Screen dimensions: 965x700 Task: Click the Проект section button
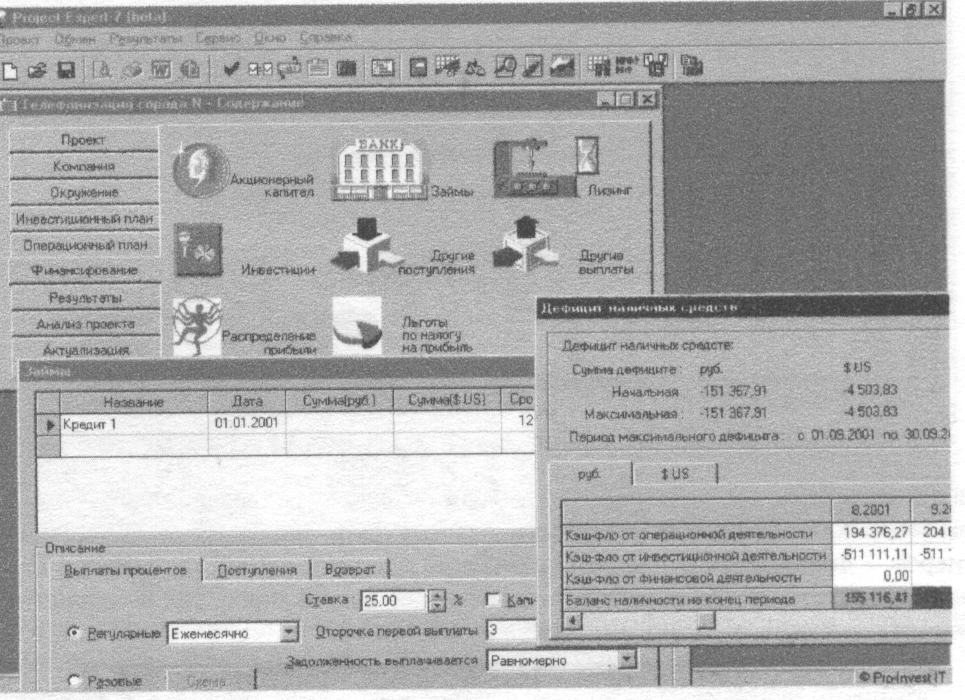[x=84, y=140]
